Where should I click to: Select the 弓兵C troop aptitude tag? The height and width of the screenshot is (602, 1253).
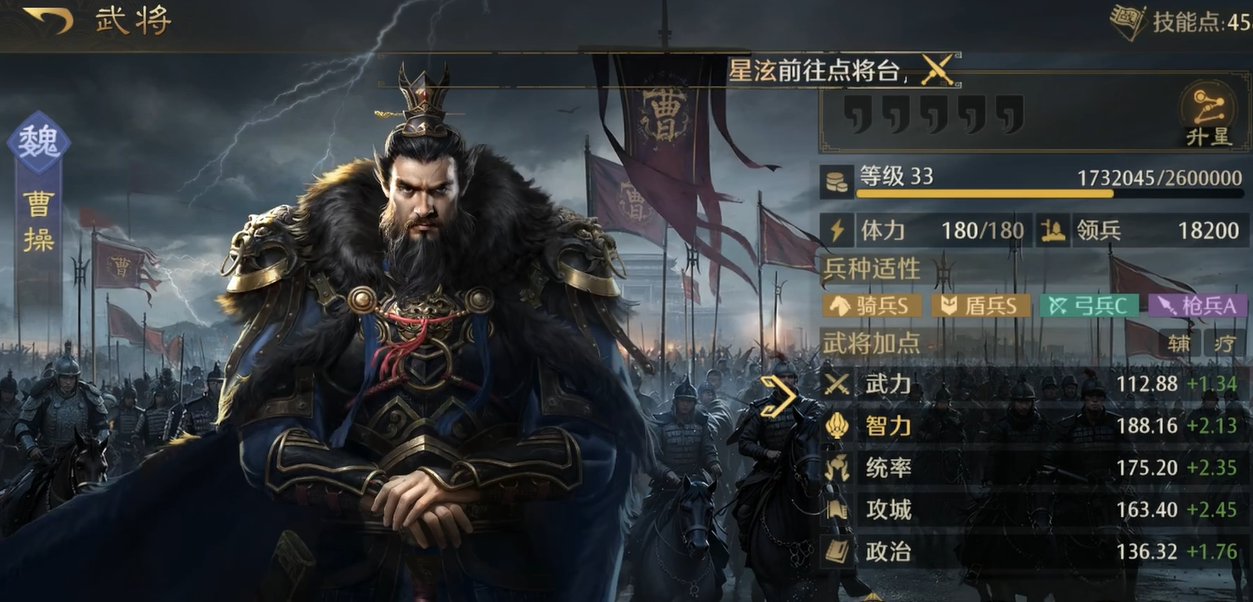[x=1089, y=305]
